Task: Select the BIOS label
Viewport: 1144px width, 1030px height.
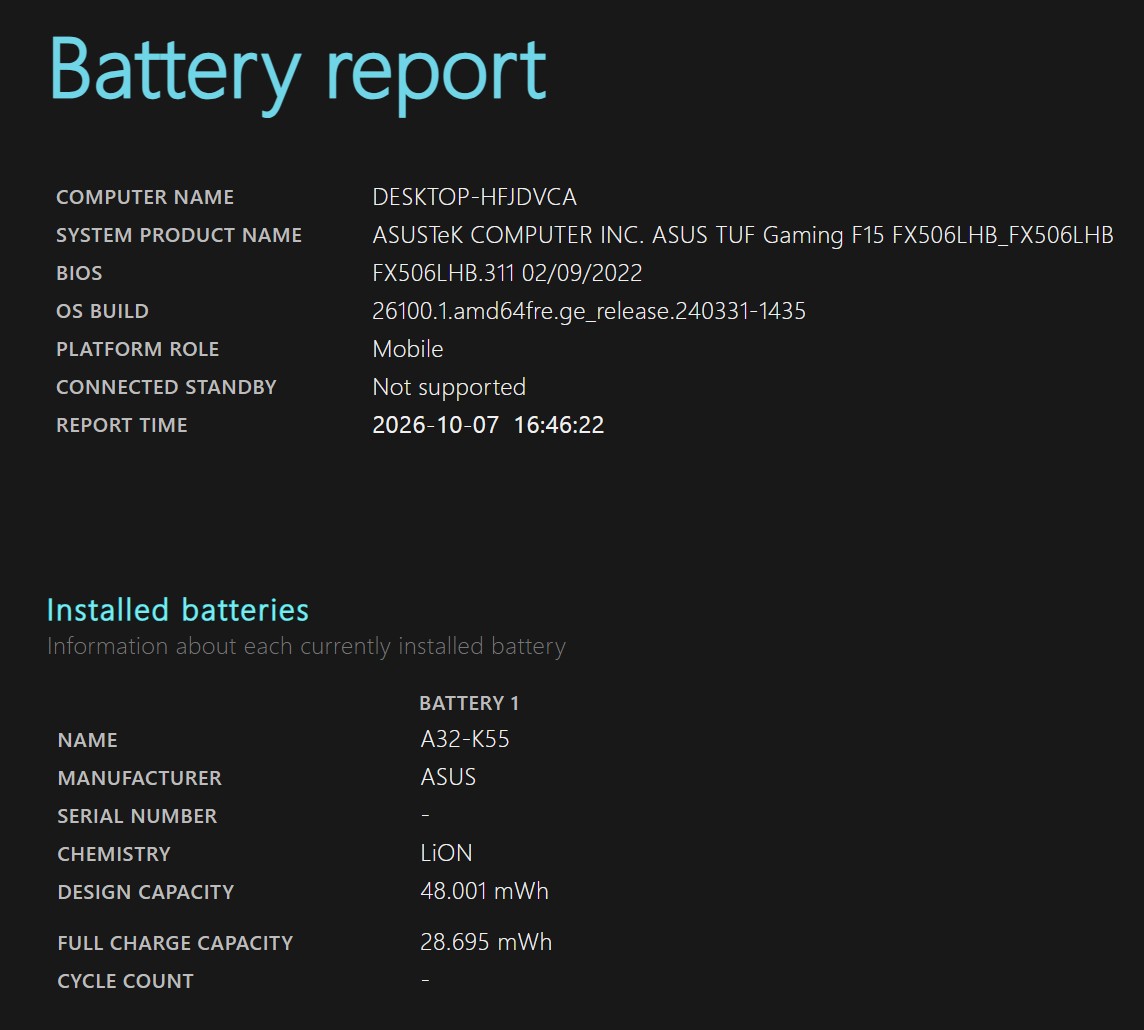Action: tap(80, 273)
